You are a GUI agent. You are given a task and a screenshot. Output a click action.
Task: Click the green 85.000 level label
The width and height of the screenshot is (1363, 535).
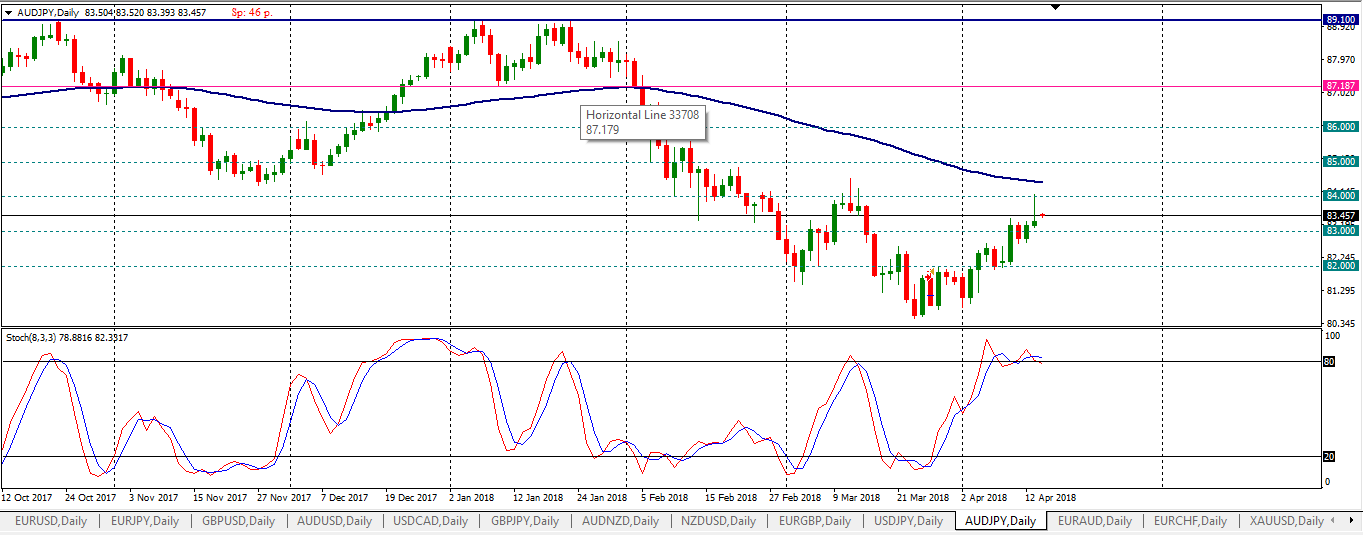click(1340, 161)
